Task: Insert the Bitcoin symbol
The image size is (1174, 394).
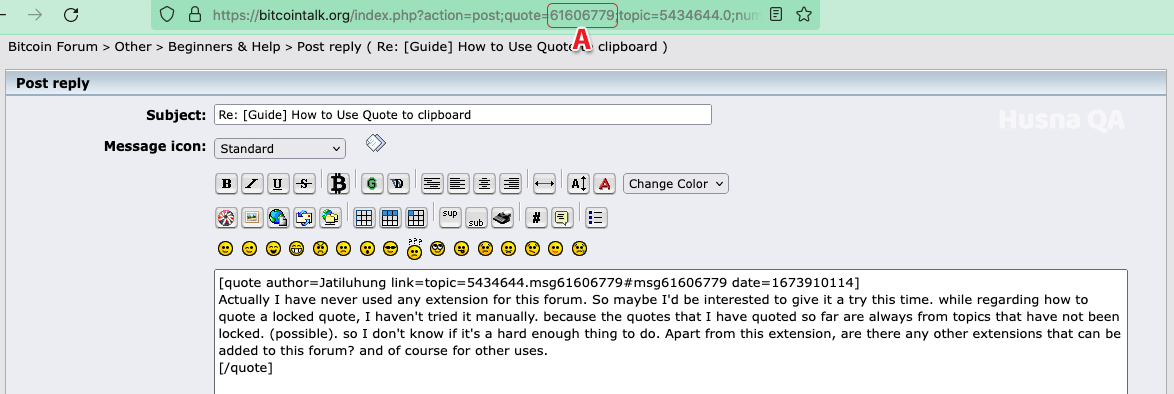Action: [x=339, y=184]
